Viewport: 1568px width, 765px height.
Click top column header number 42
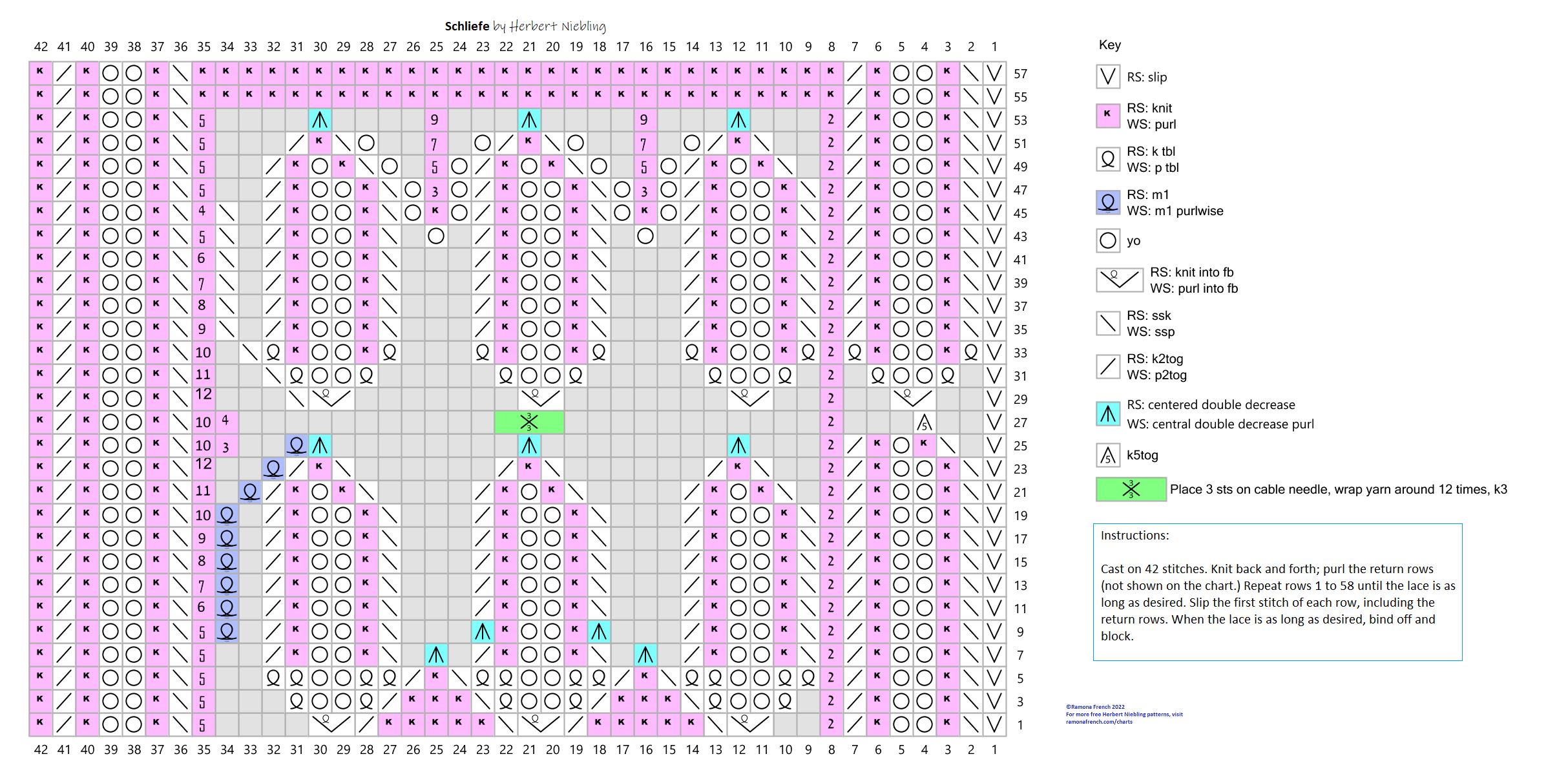click(x=41, y=47)
